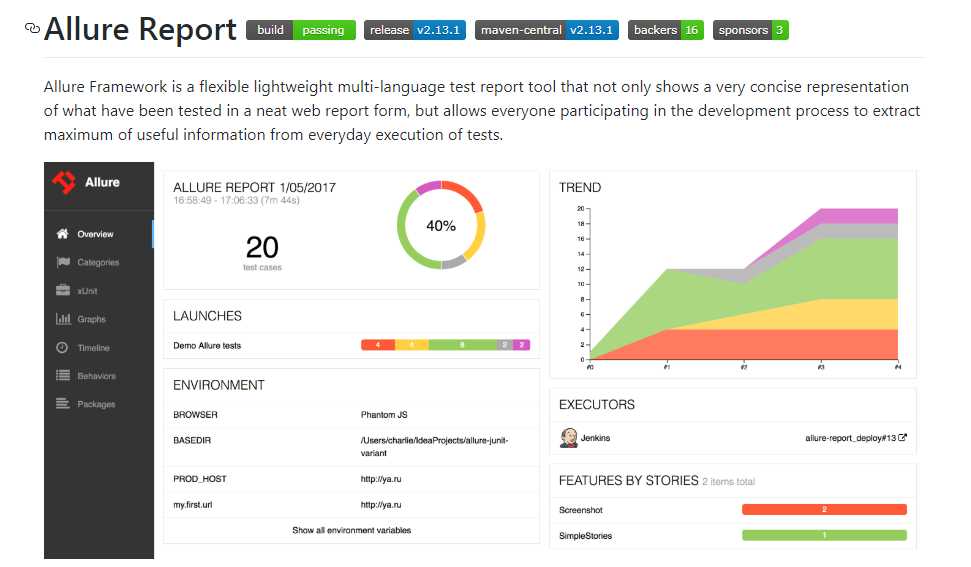Image resolution: width=971 pixels, height=567 pixels.
Task: Click external link icon next to allure-report_deploy#13
Action: tap(902, 437)
